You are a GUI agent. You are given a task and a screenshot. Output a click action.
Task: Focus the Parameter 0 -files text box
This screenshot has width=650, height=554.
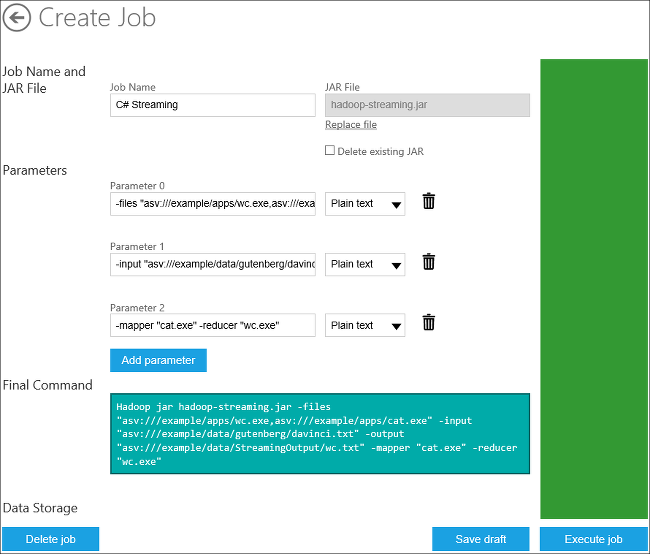[213, 204]
